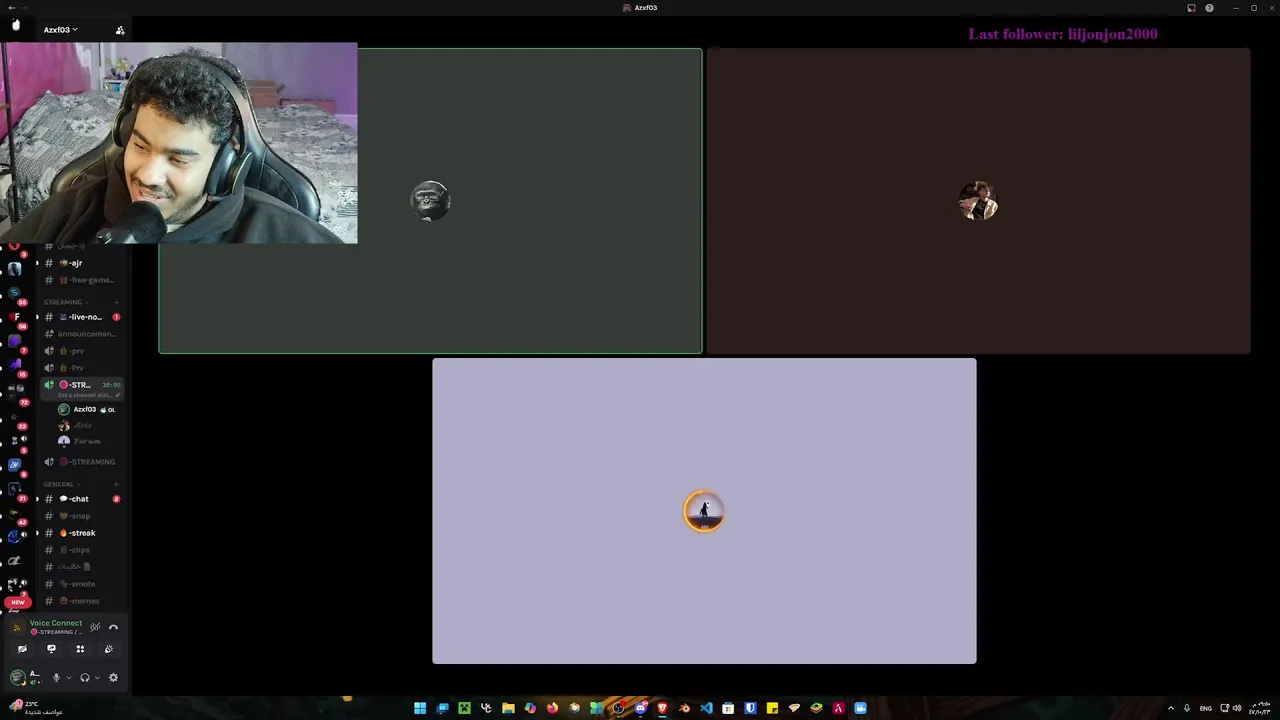This screenshot has height=720, width=1280.
Task: Deafen with the headphones icon
Action: click(x=85, y=678)
